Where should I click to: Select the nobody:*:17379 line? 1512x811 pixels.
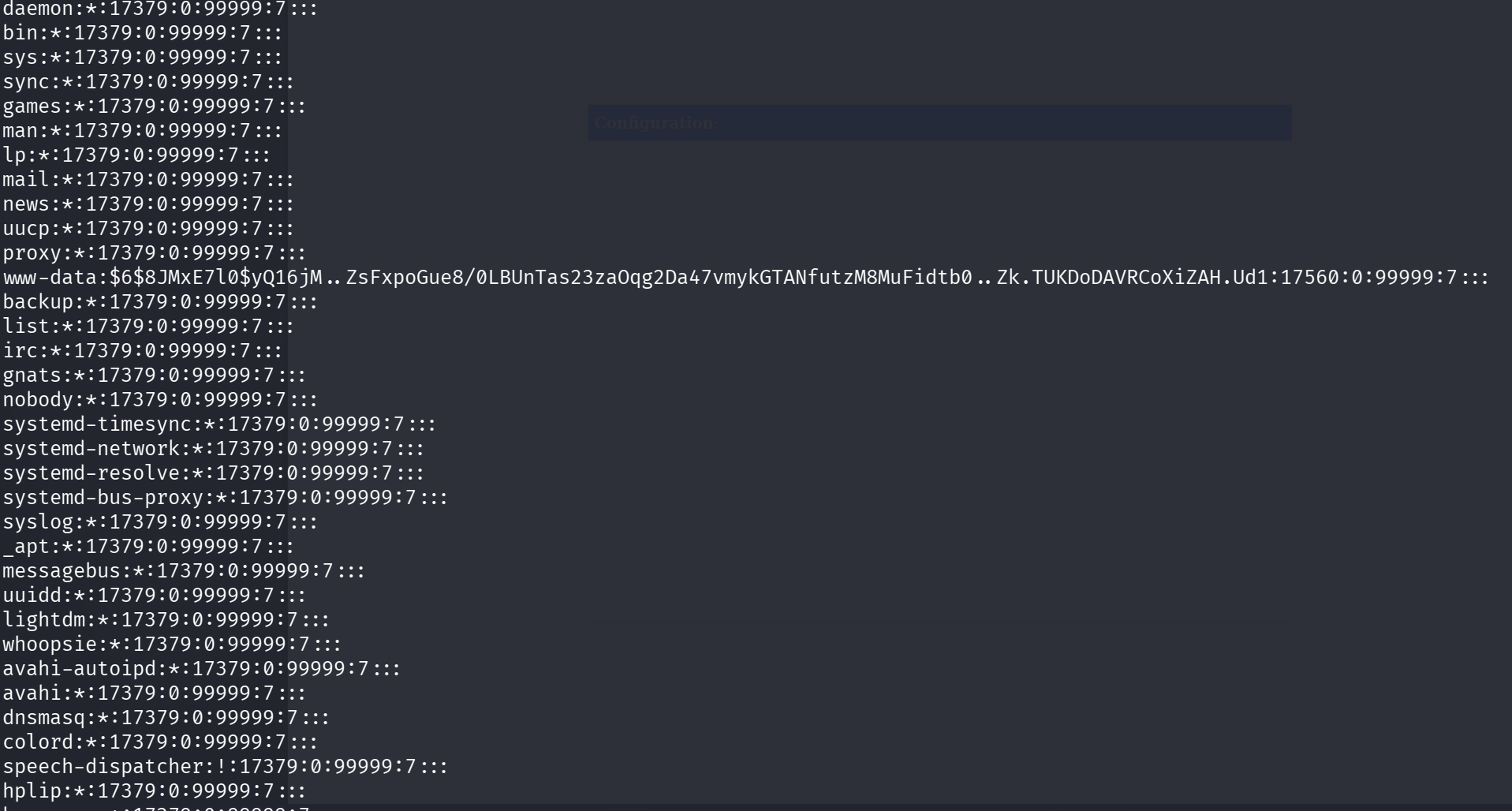pos(160,400)
